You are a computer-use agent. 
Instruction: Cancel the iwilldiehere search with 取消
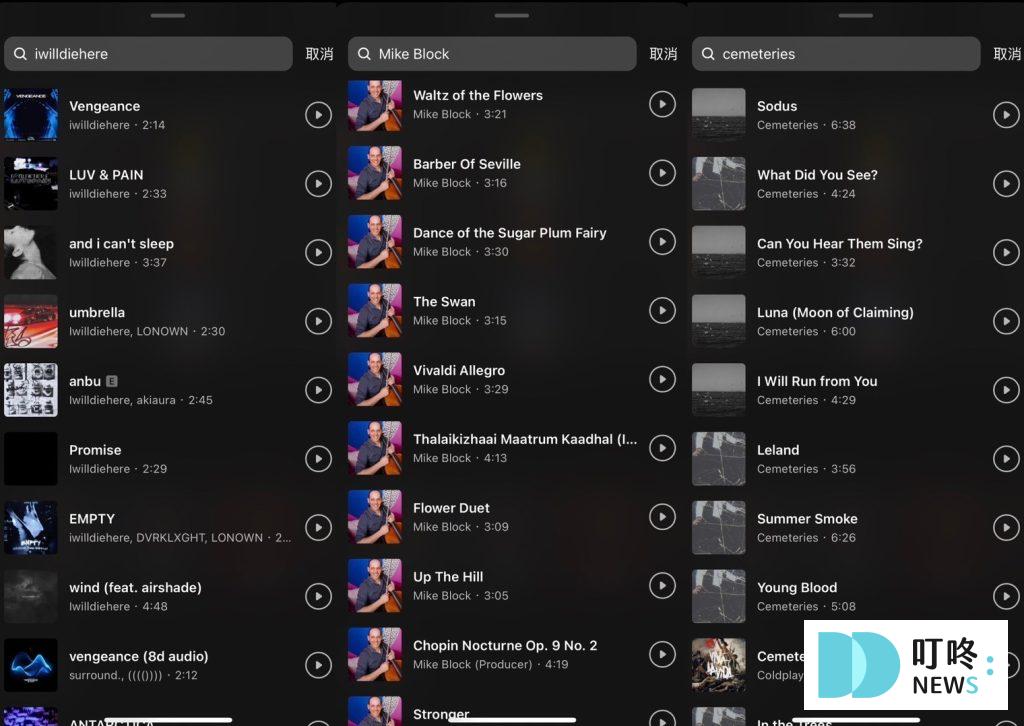pos(319,54)
